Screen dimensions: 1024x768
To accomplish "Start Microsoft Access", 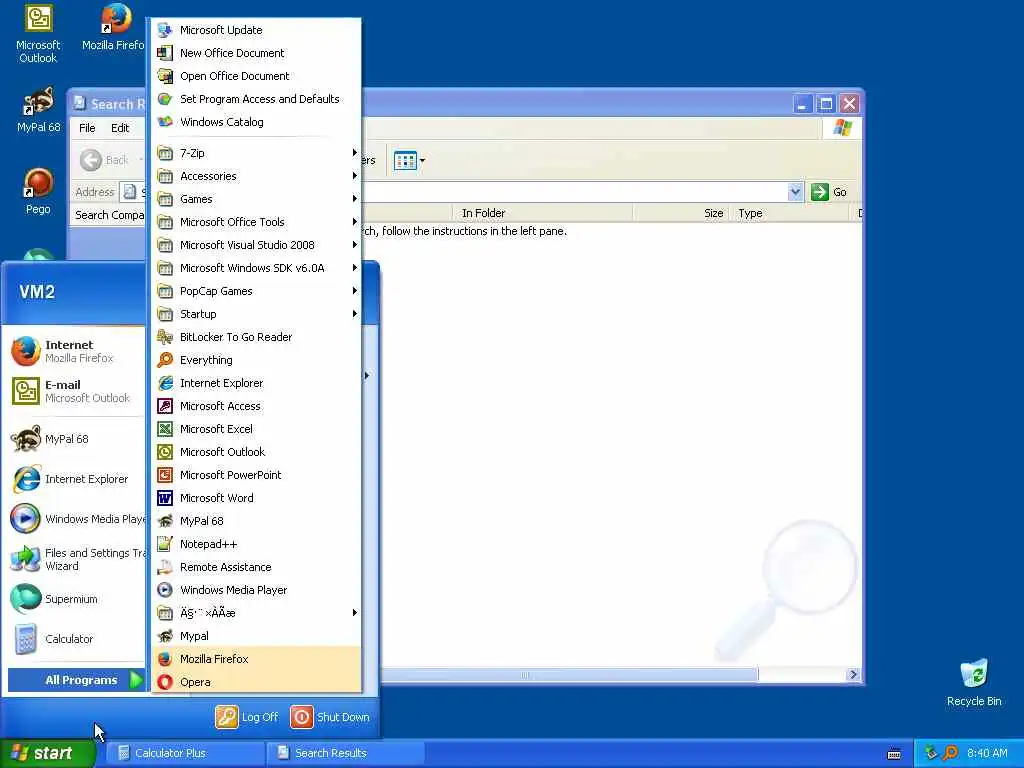I will click(x=256, y=406).
